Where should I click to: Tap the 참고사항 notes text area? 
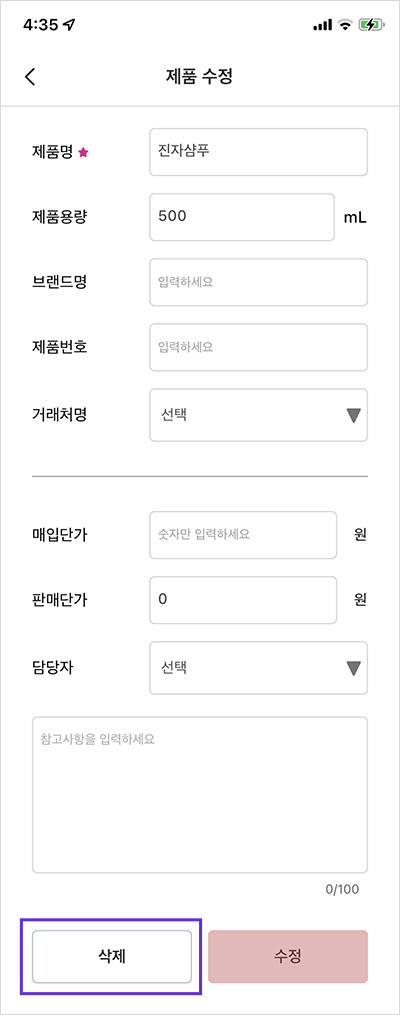point(200,794)
